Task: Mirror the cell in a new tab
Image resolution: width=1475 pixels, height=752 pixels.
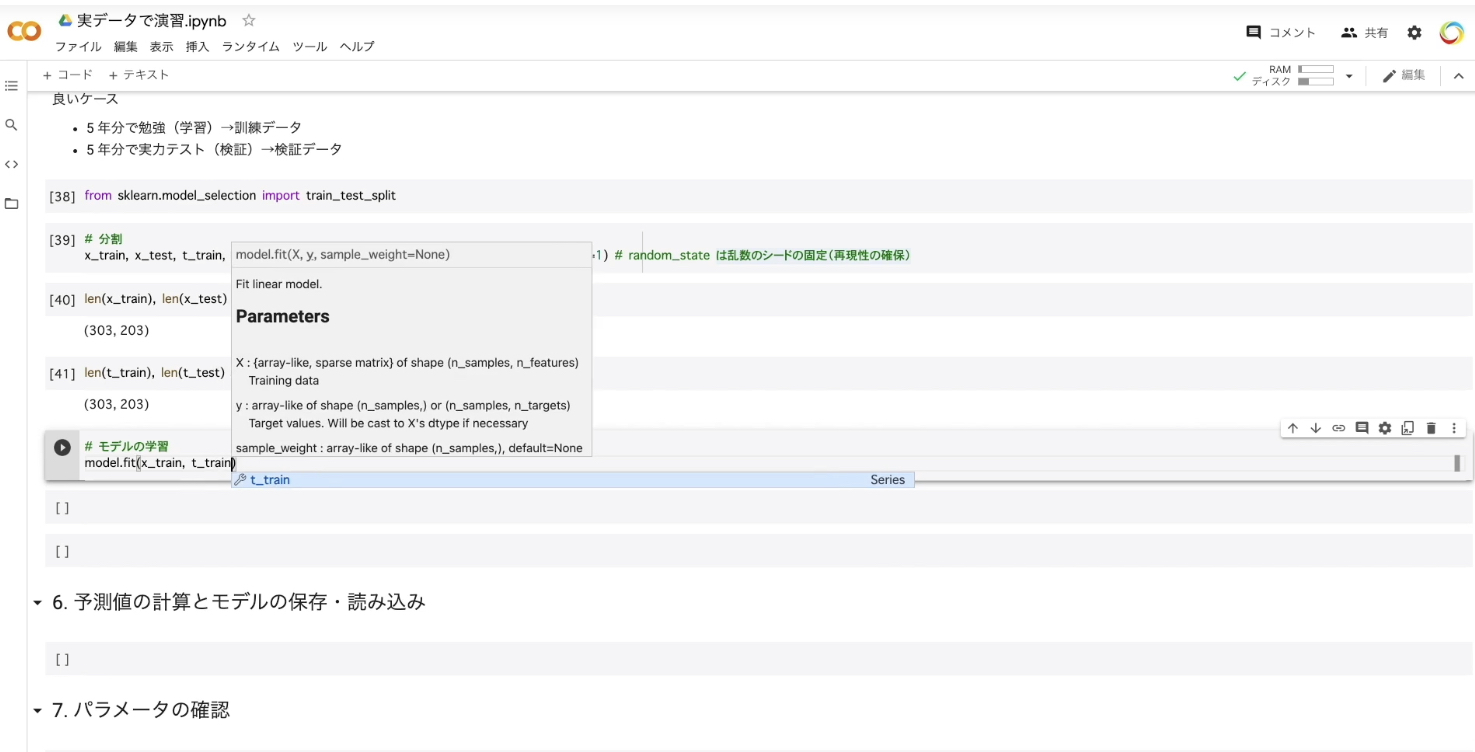Action: (x=1408, y=427)
